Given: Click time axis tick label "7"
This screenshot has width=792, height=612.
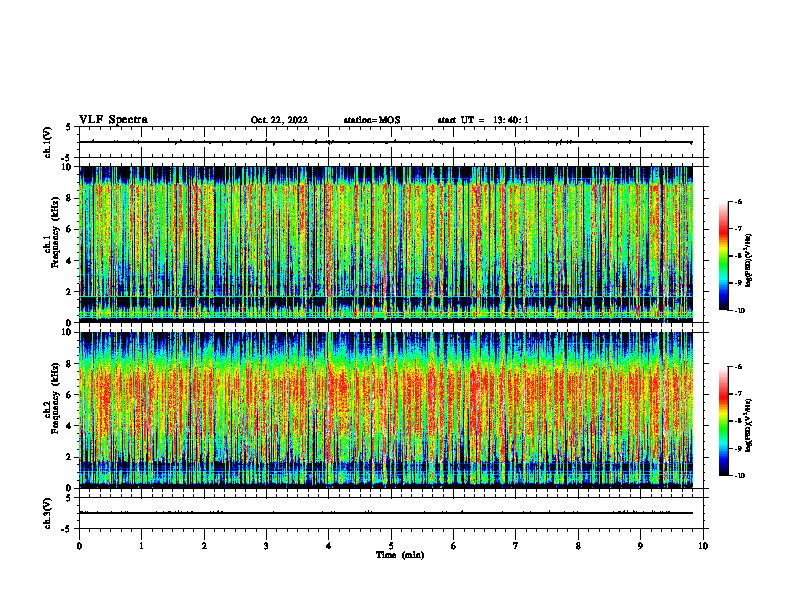Looking at the screenshot, I should pyautogui.click(x=516, y=546).
